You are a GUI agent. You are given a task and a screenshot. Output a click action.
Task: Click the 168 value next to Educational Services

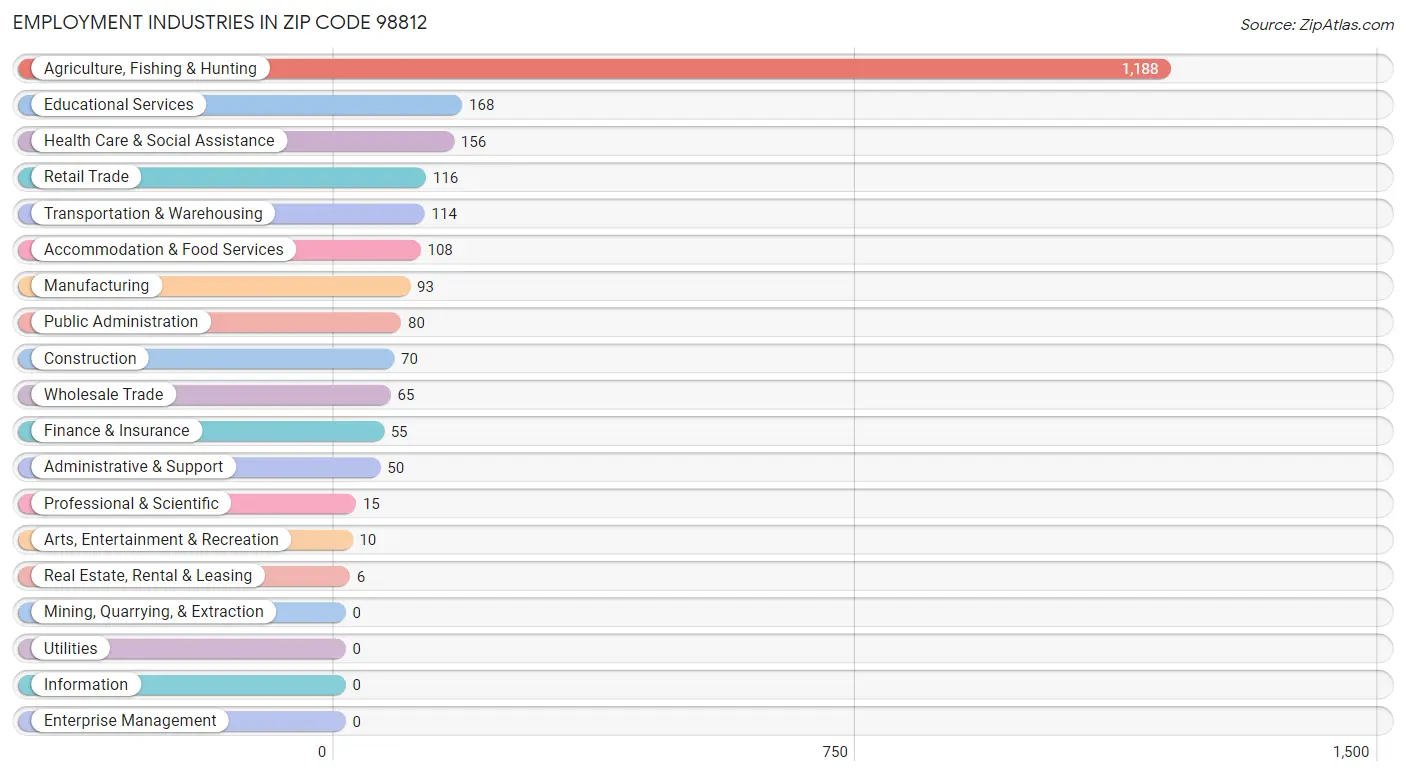coord(481,105)
